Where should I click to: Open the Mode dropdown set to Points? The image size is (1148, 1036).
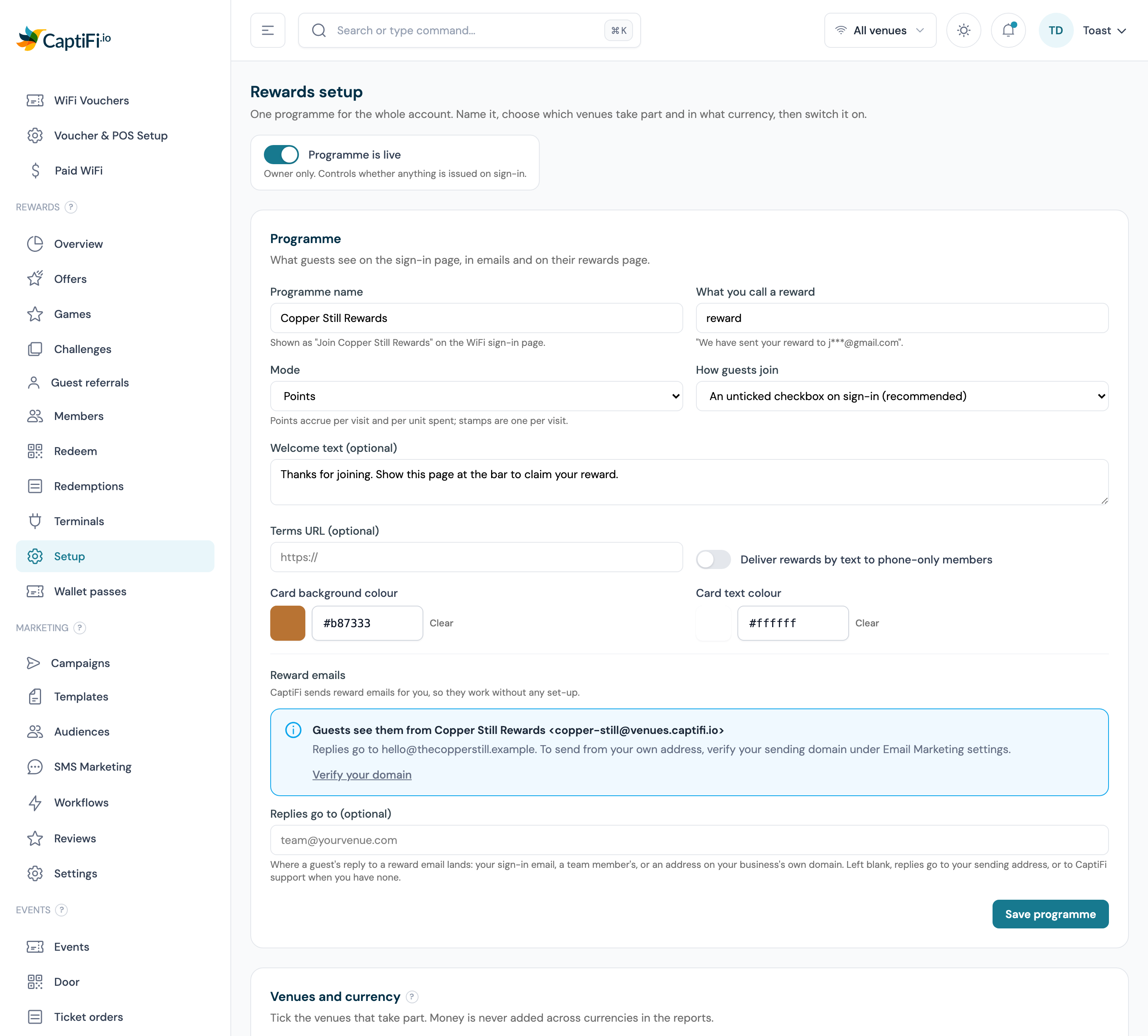[x=477, y=396]
